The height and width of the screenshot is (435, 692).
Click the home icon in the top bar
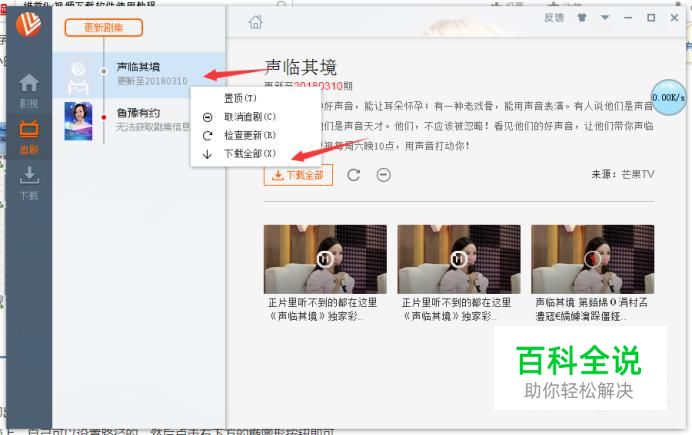coord(256,22)
